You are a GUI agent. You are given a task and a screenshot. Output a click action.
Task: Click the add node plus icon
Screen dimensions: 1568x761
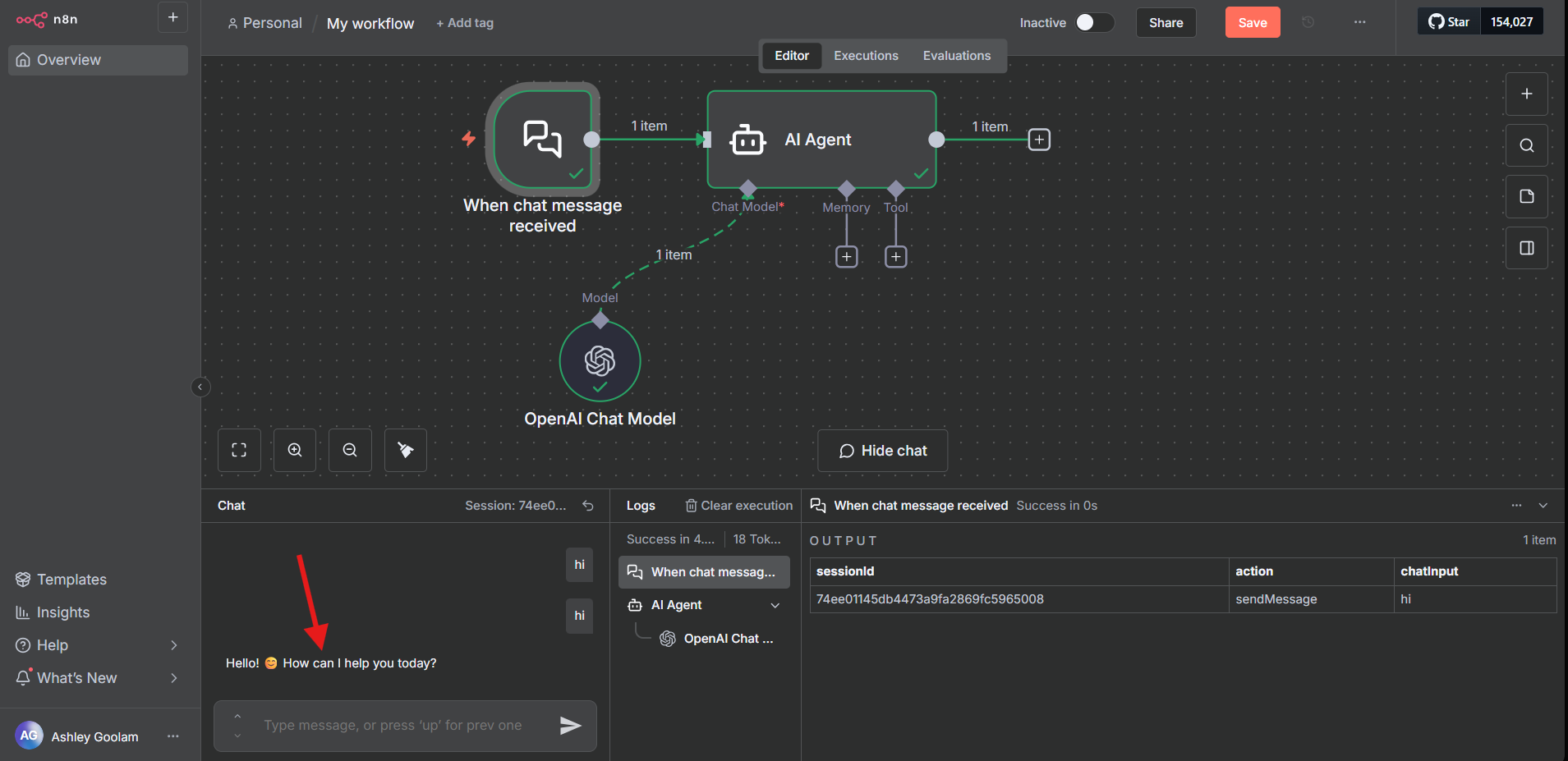point(1526,94)
